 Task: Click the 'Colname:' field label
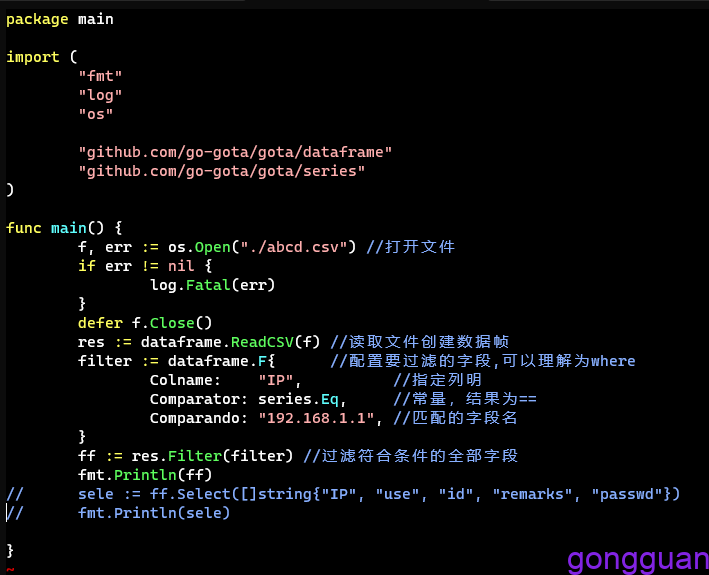tap(185, 380)
